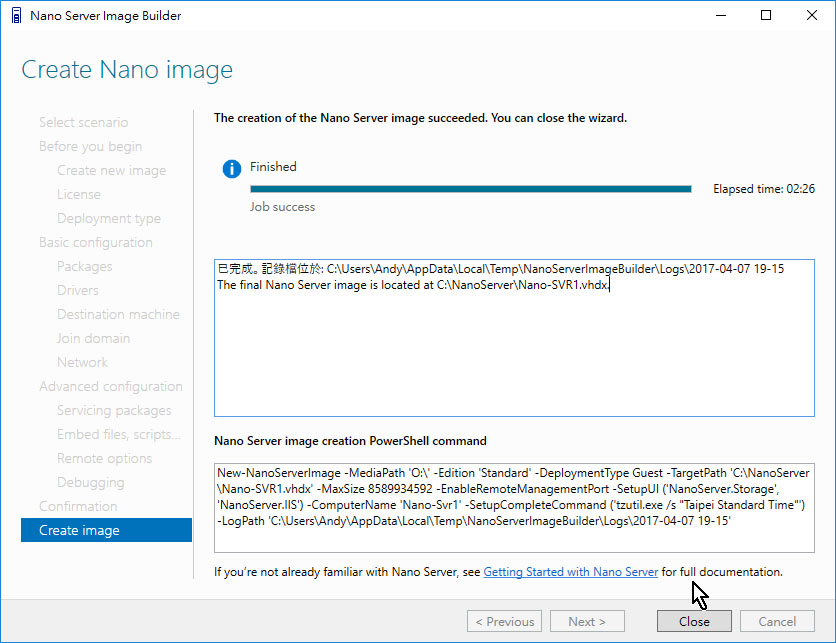836x643 pixels.
Task: Click the Create Nano image heading
Action: click(x=127, y=70)
